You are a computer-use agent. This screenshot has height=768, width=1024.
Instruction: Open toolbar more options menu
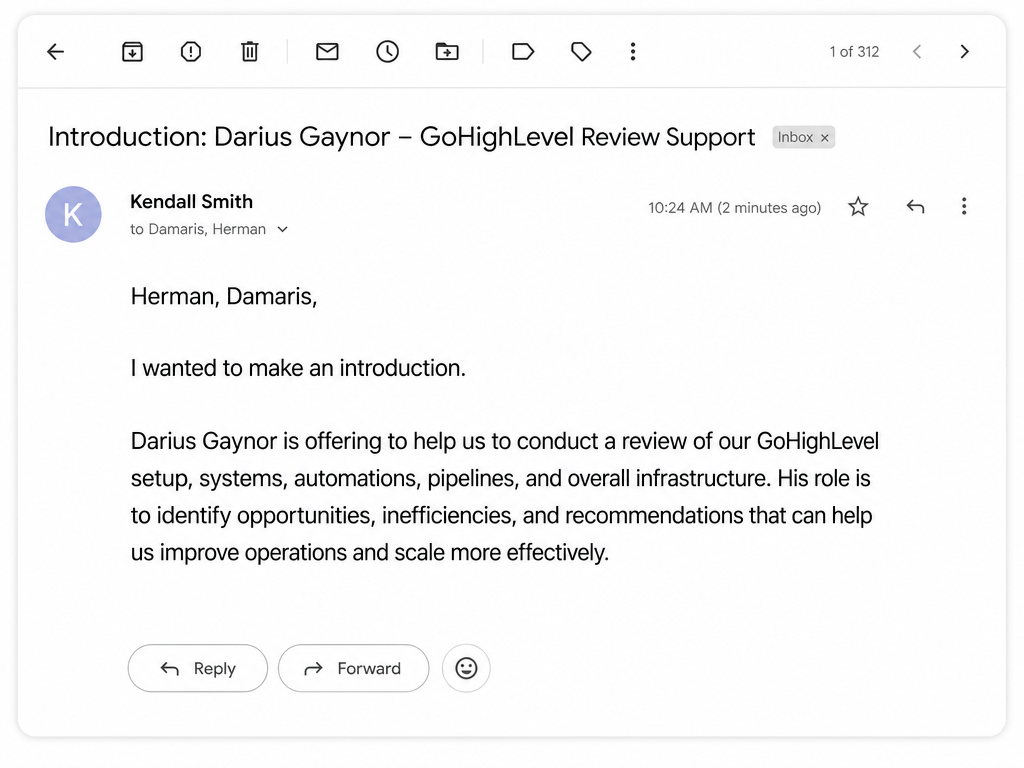[633, 52]
